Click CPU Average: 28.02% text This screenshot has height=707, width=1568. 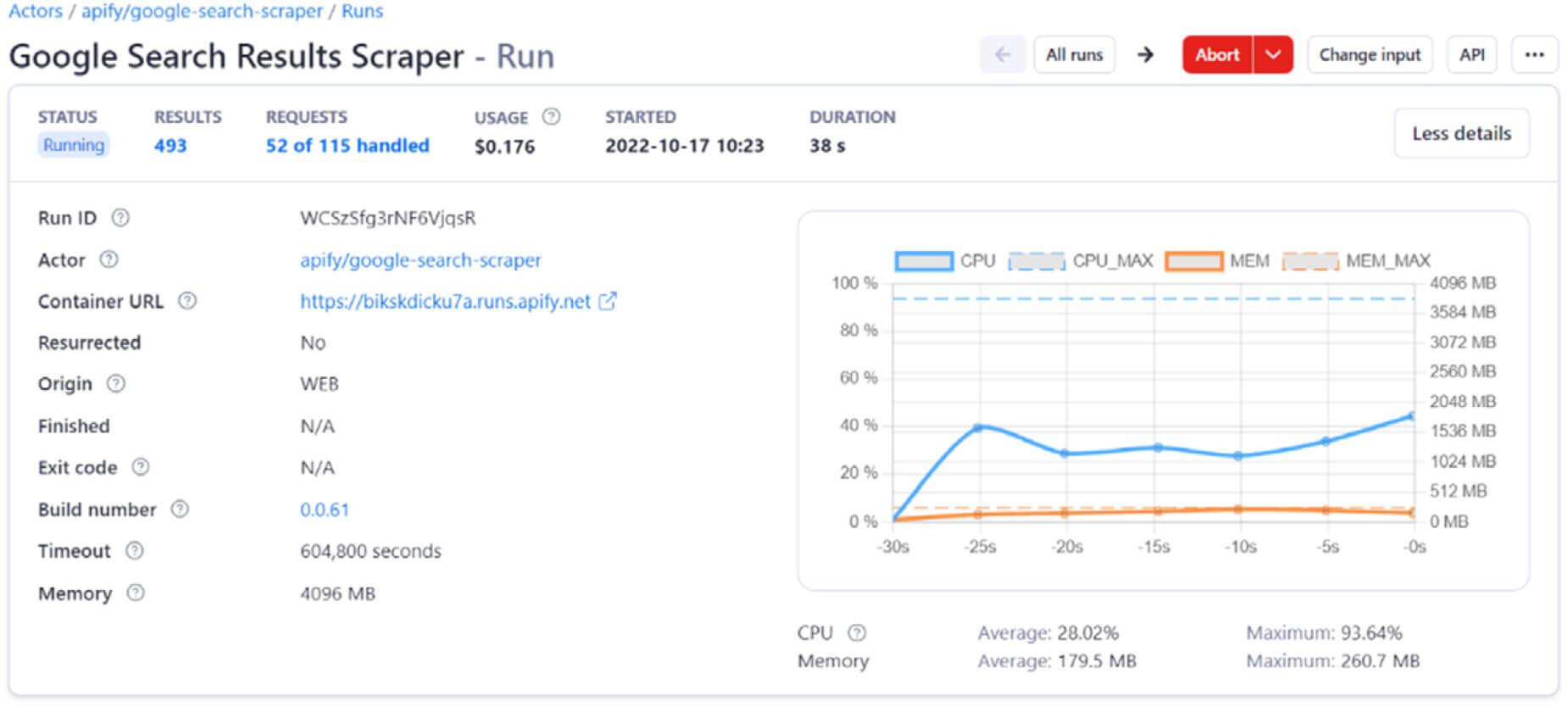click(1048, 633)
